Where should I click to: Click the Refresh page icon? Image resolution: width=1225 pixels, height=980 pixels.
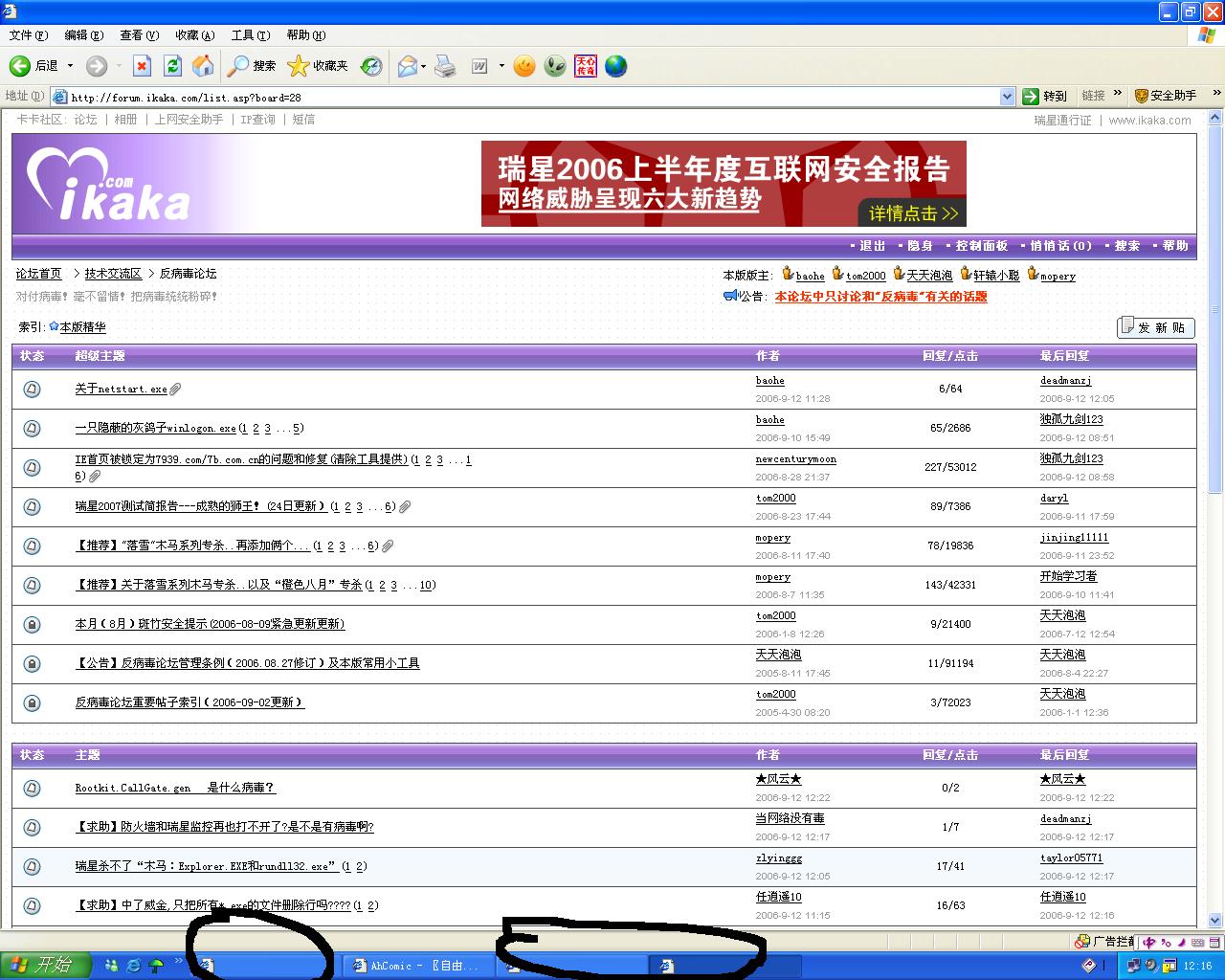[x=172, y=66]
